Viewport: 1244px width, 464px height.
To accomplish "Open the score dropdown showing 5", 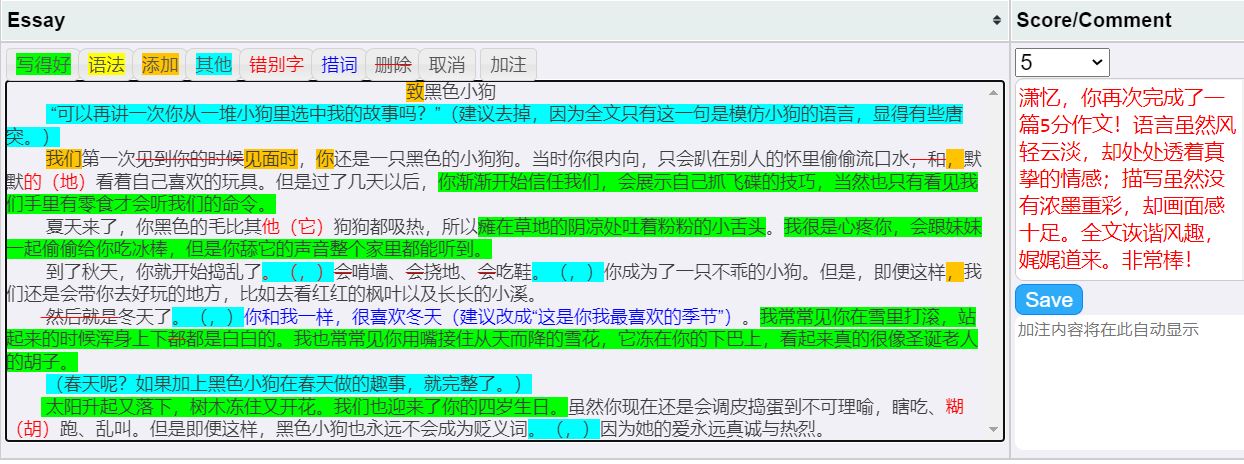I will point(1062,63).
